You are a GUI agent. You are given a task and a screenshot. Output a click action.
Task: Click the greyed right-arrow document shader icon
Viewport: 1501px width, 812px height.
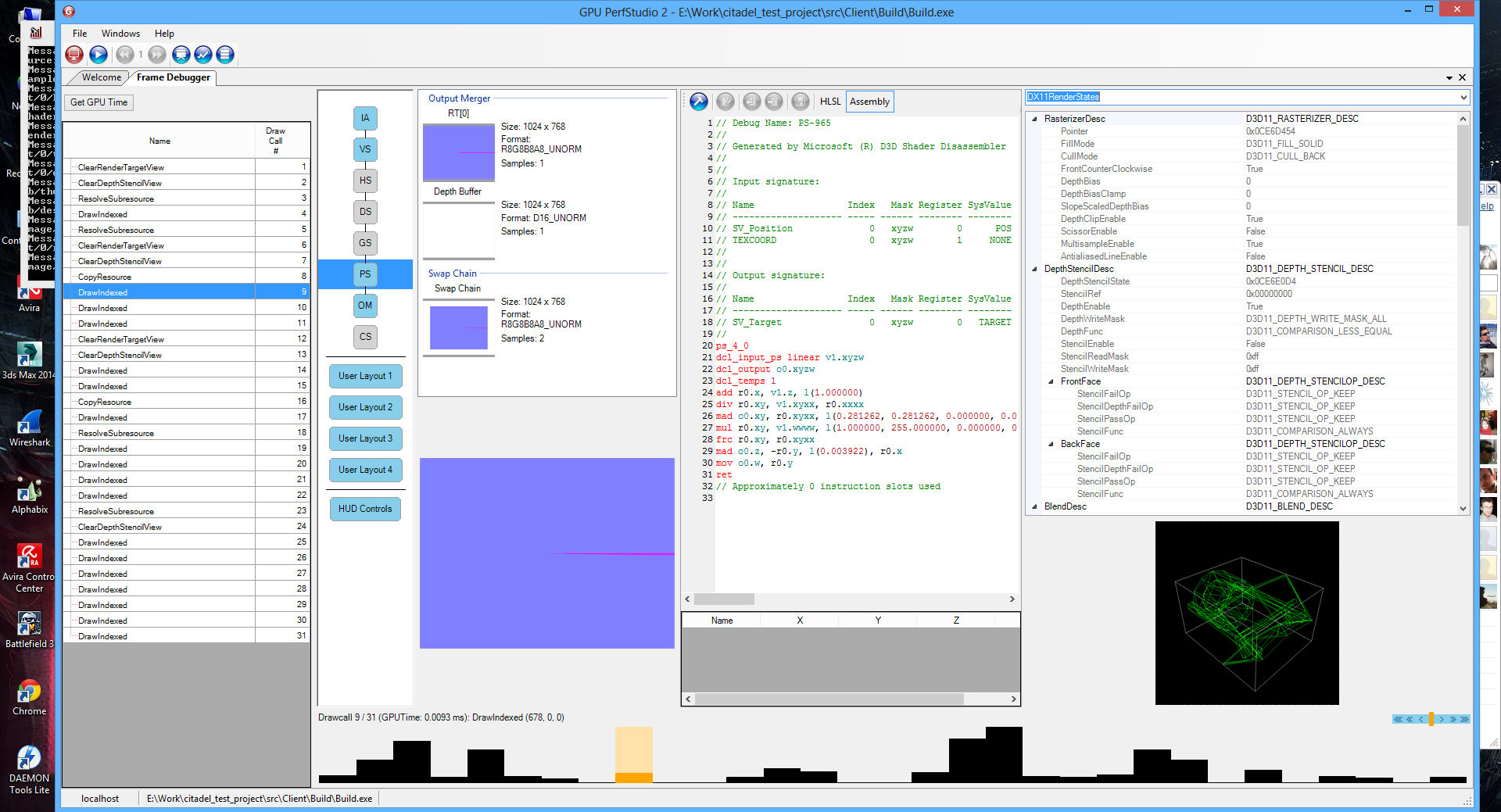point(774,101)
